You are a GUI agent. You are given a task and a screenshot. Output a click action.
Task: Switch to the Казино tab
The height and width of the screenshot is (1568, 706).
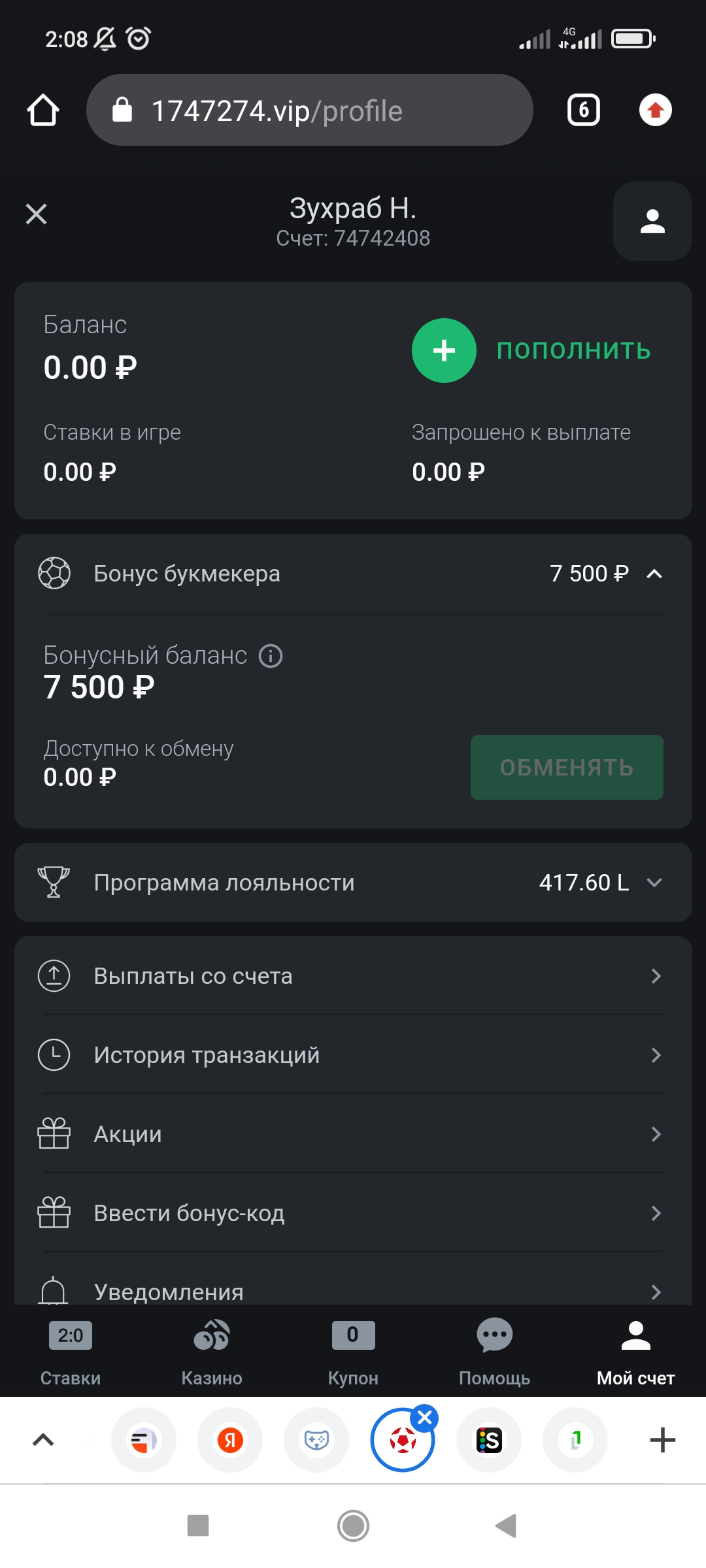point(212,1351)
